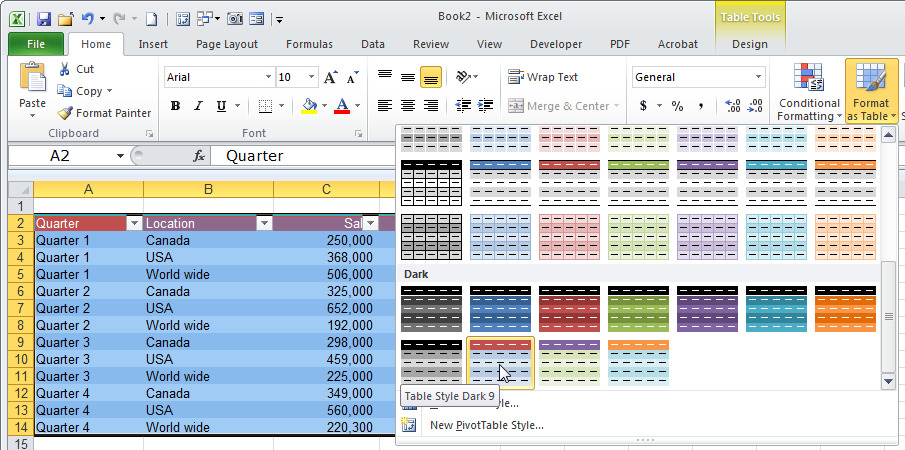Click Increase Indent icon
This screenshot has width=905, height=450.
pyautogui.click(x=485, y=106)
